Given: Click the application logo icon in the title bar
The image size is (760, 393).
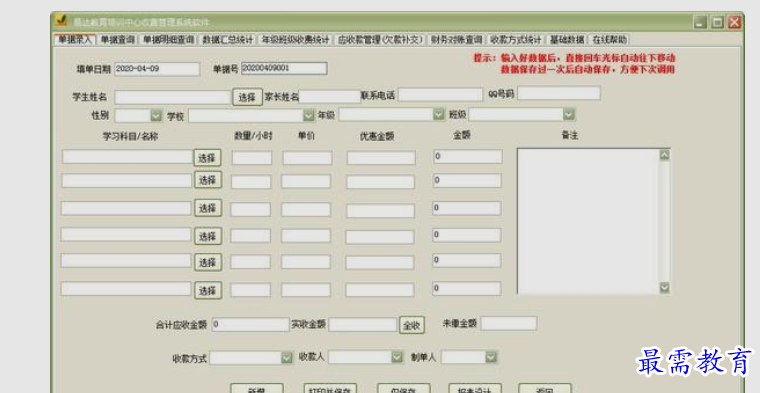Looking at the screenshot, I should point(61,21).
